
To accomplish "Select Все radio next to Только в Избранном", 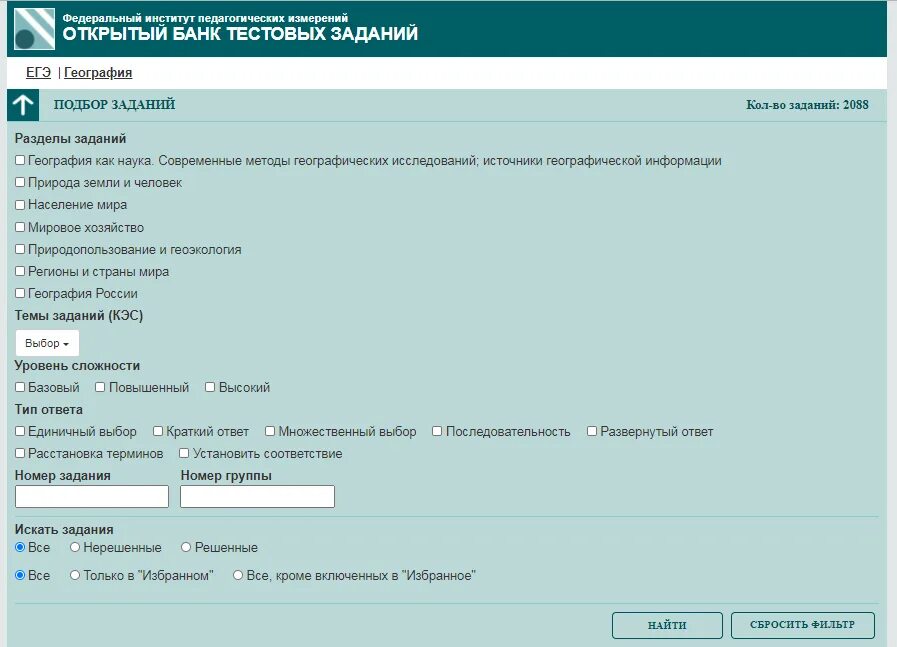I will [x=20, y=575].
